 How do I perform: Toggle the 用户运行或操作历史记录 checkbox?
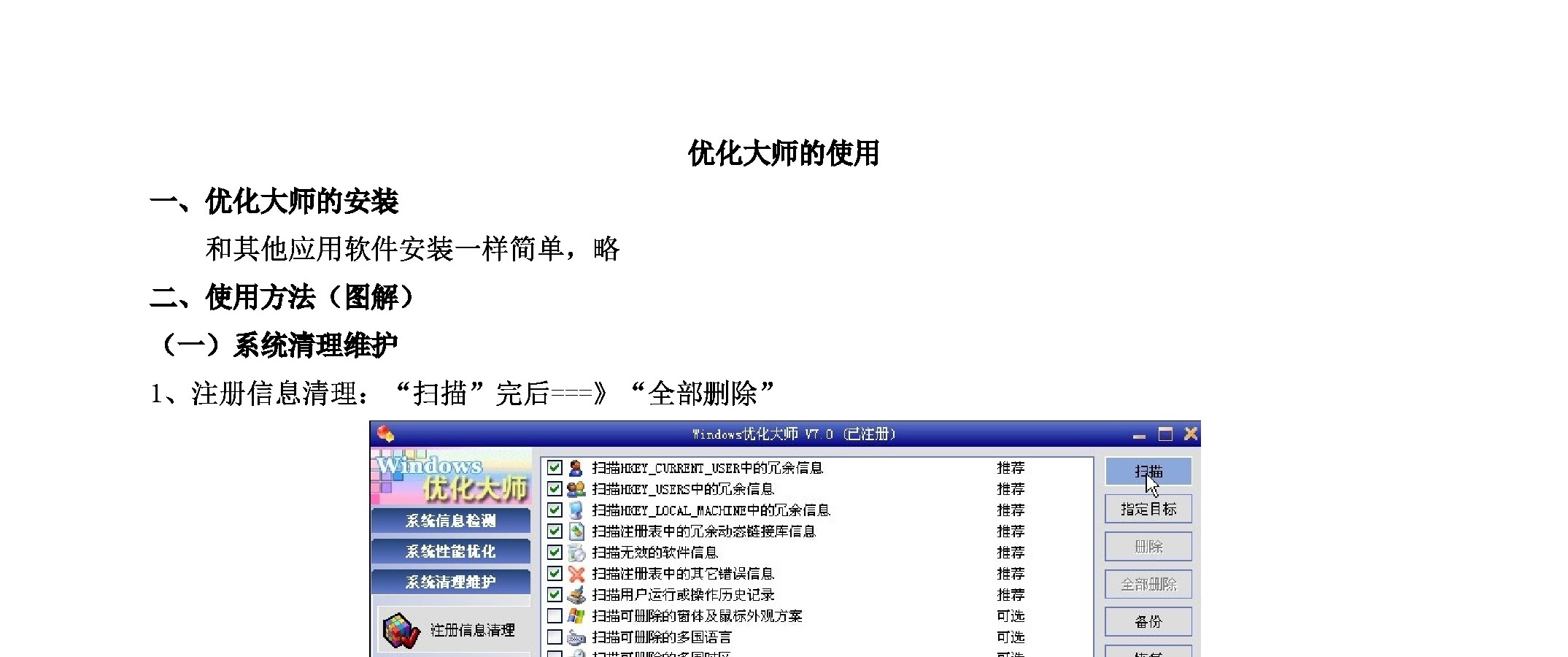click(x=555, y=595)
